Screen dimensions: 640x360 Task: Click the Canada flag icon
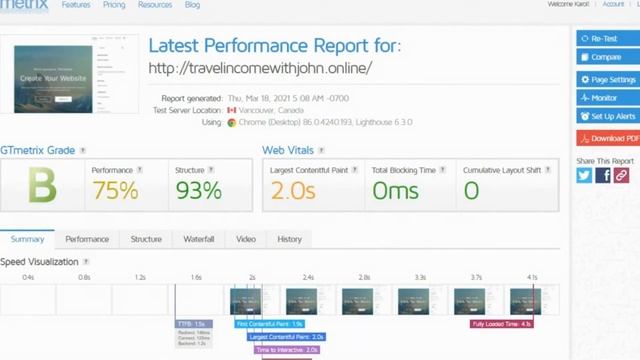click(x=232, y=110)
